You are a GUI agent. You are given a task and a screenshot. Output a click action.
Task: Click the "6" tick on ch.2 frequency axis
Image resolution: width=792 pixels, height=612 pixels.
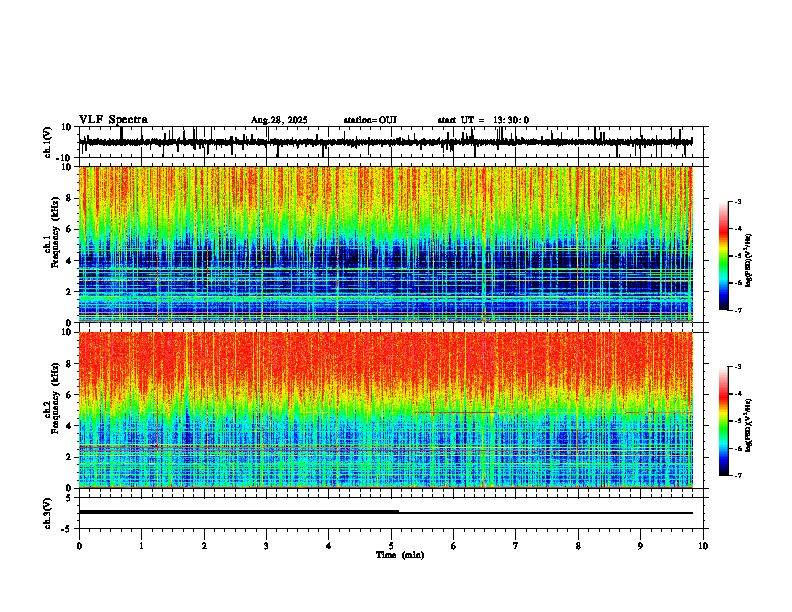tap(70, 394)
